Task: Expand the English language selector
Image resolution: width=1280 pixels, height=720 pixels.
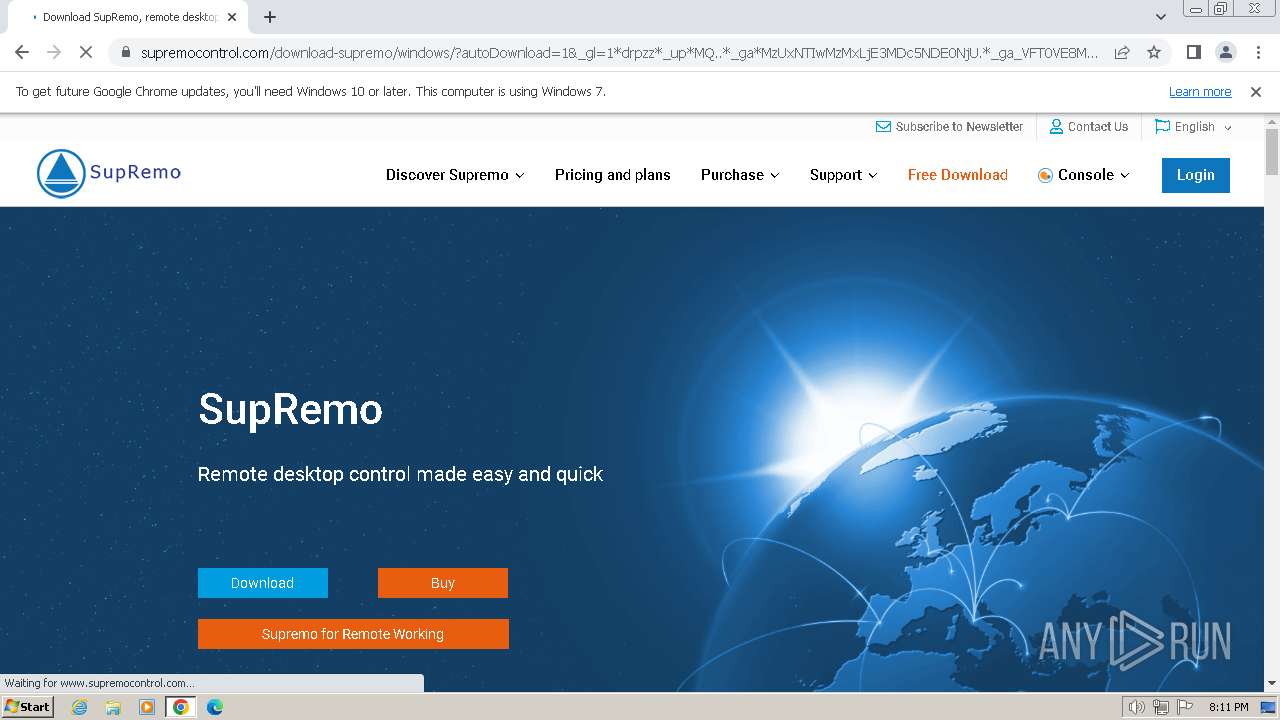Action: coord(1193,127)
